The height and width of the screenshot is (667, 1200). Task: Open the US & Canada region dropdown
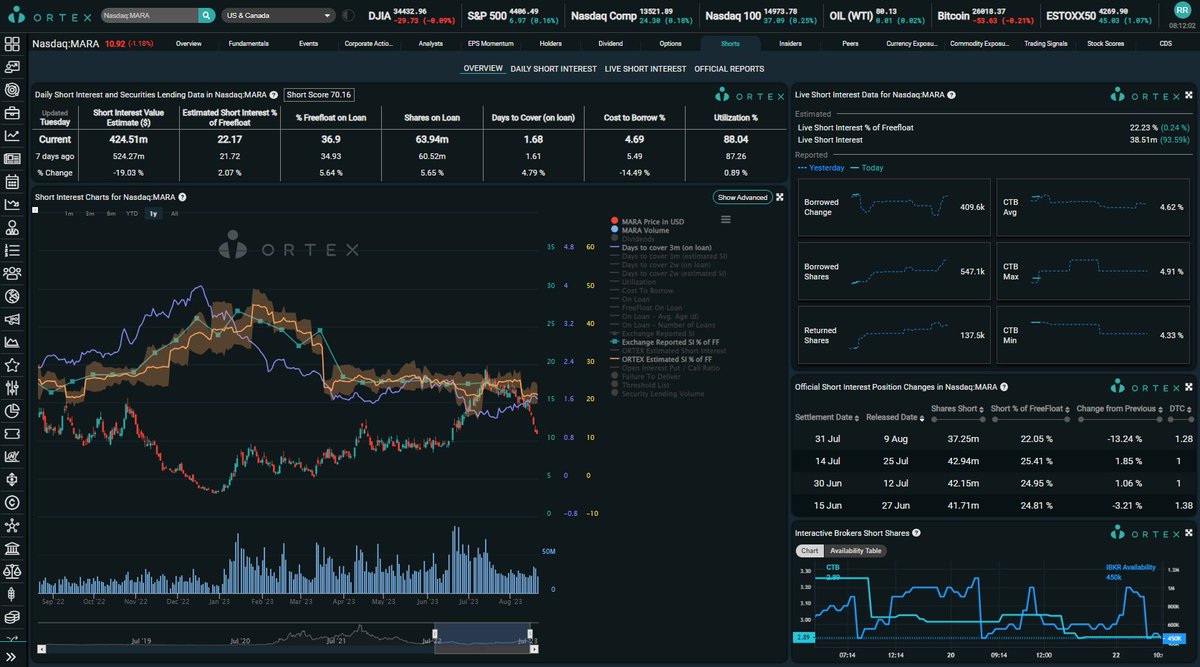(x=279, y=16)
